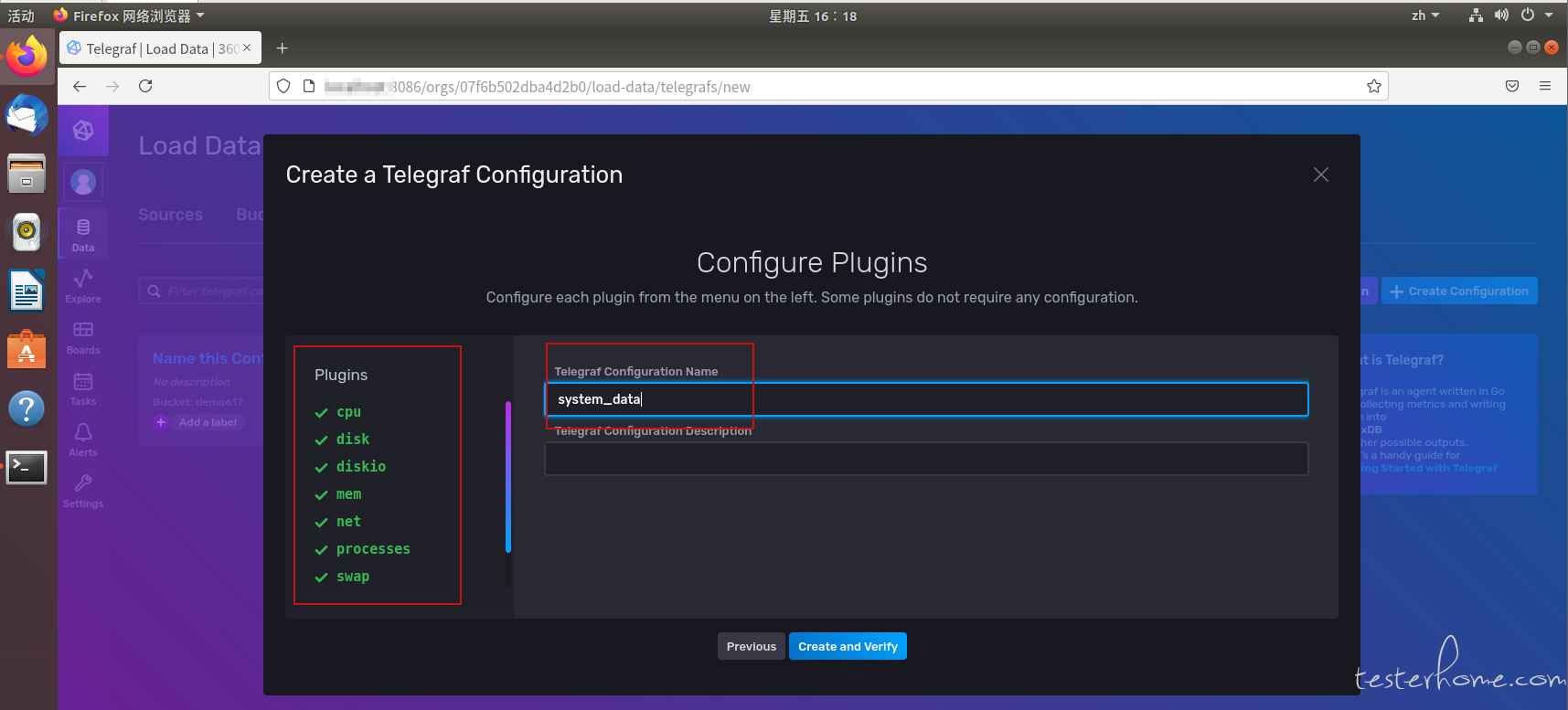Open Alerts in InfluxDB sidebar

[83, 439]
